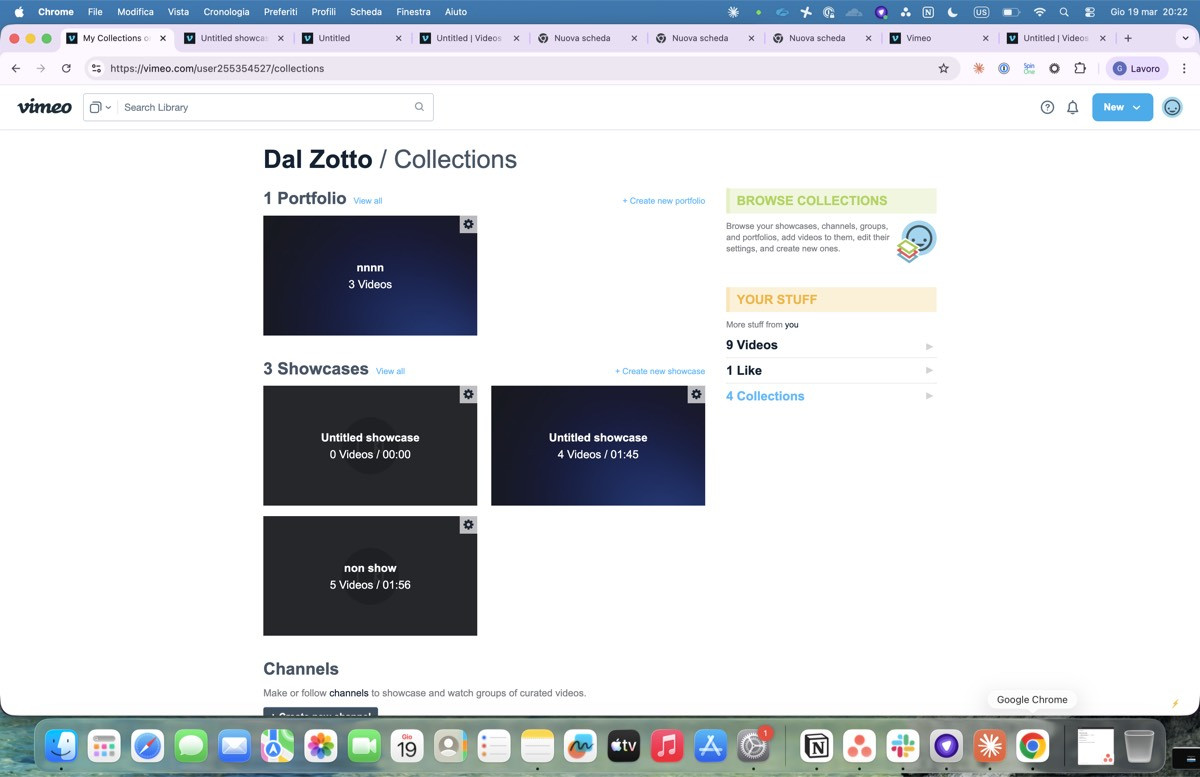Follow the channels link in description
1200x777 pixels.
point(349,693)
